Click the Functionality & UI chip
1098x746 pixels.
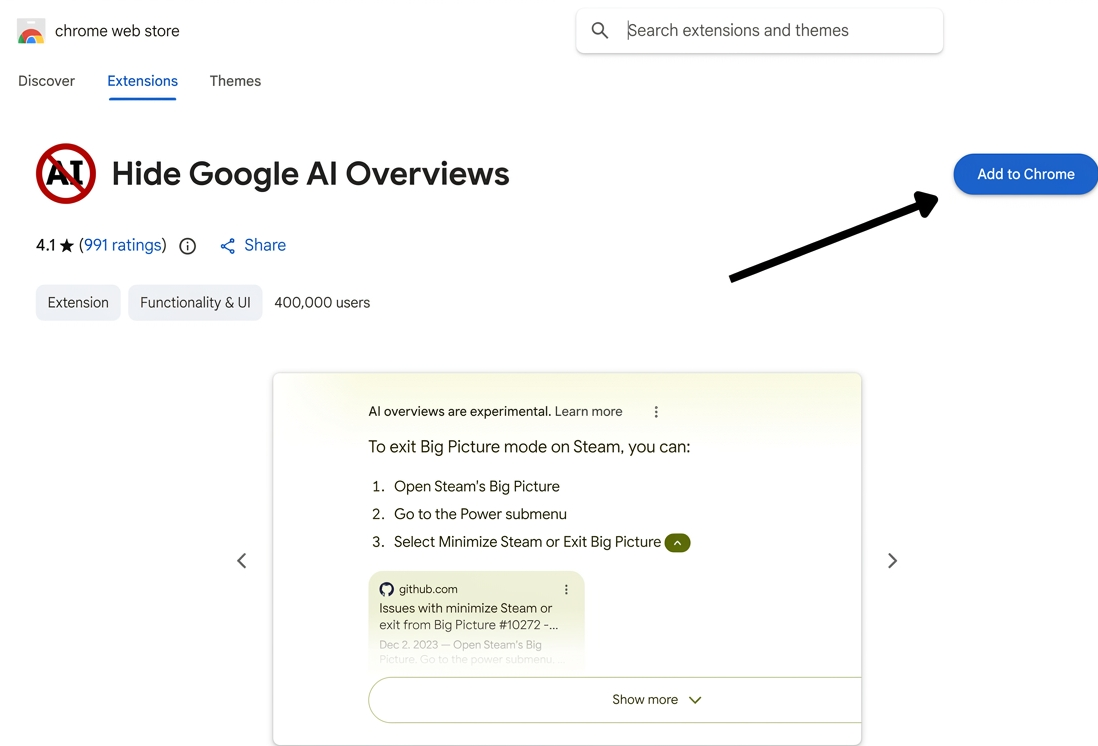(195, 303)
